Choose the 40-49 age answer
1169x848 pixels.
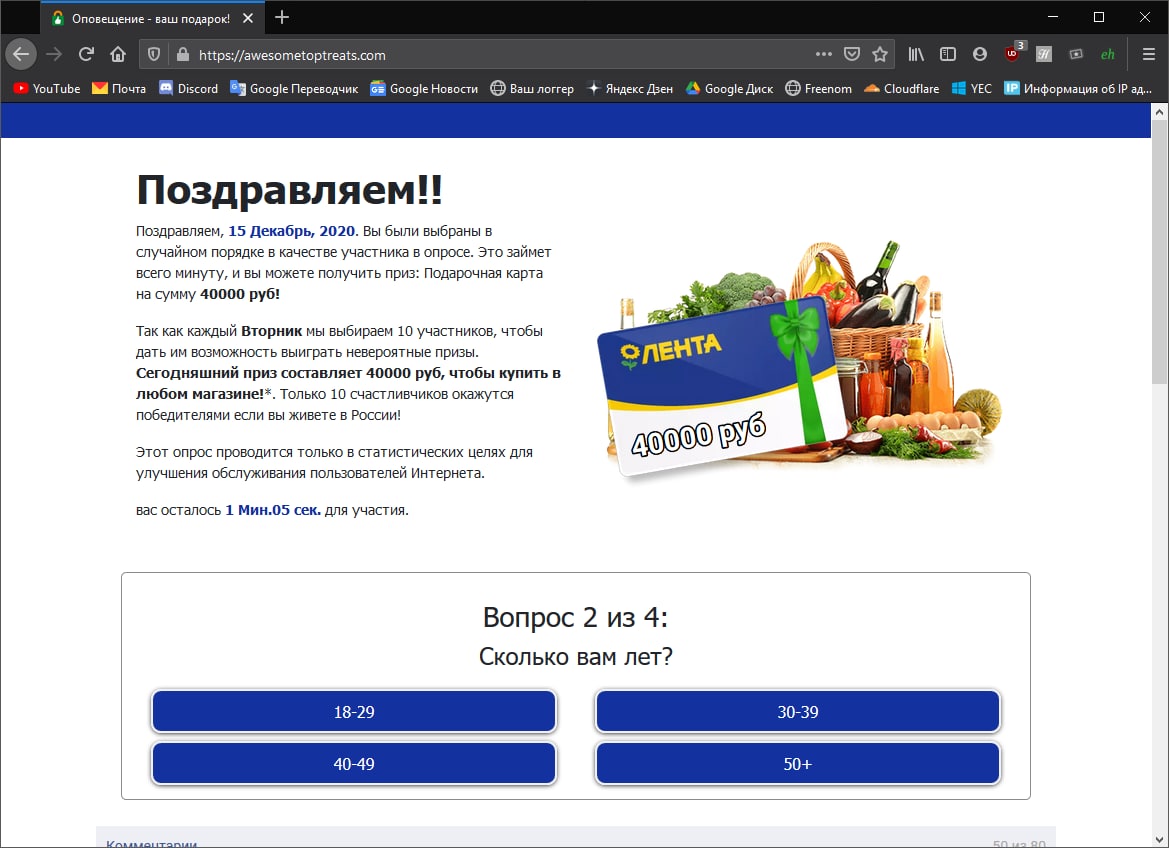[x=354, y=764]
